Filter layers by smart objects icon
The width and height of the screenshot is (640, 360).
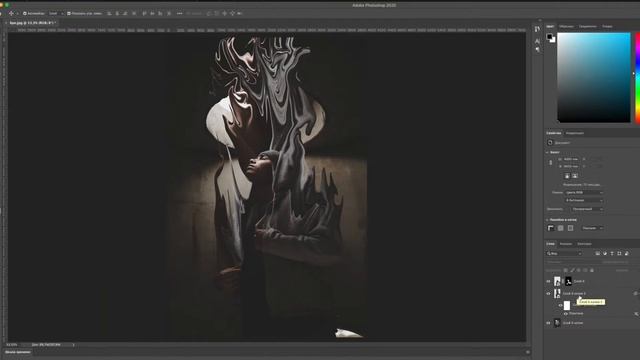point(627,253)
